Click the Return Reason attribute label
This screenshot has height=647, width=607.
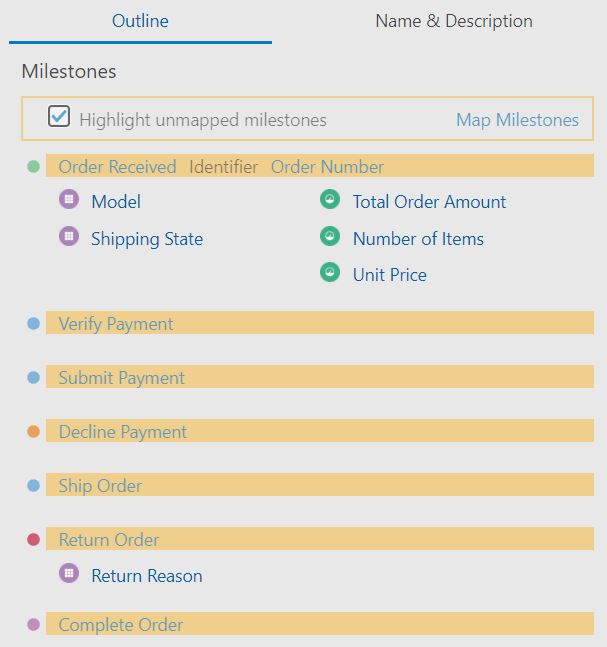click(146, 576)
